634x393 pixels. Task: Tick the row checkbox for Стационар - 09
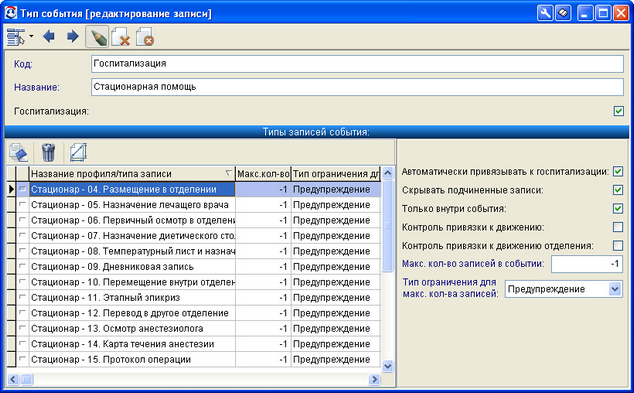pyautogui.click(x=22, y=266)
